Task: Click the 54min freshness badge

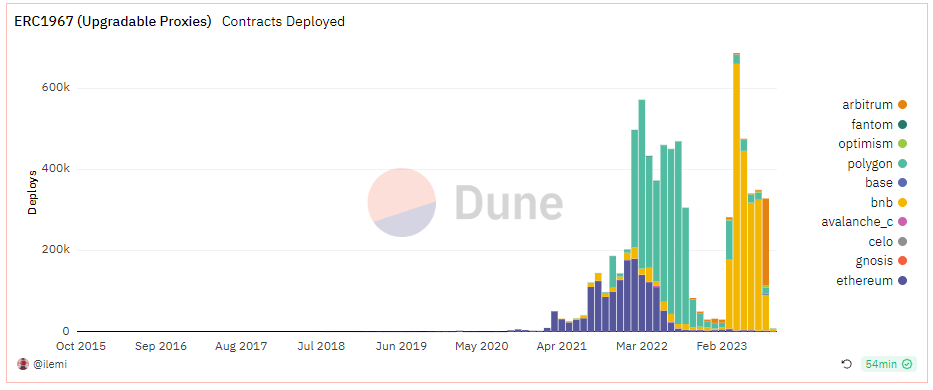Action: pos(888,364)
